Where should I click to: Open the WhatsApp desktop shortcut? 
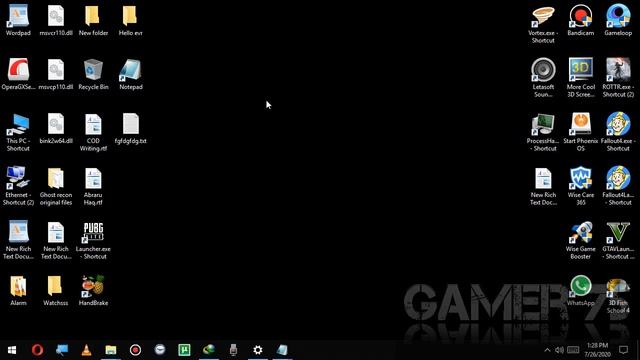coord(581,291)
